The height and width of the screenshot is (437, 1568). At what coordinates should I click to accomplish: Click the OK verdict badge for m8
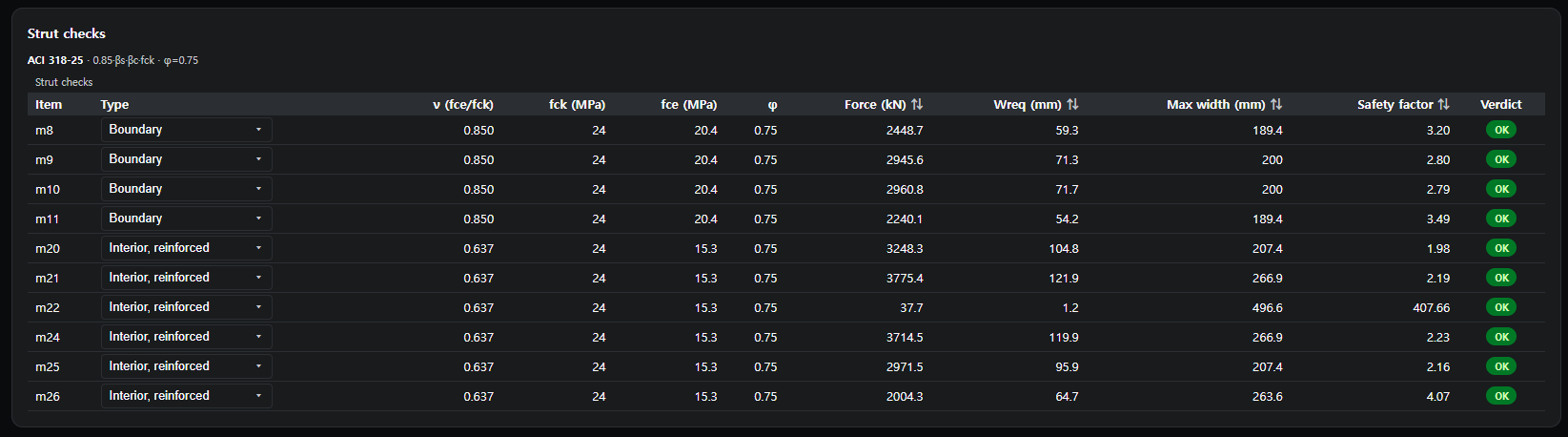point(1501,130)
